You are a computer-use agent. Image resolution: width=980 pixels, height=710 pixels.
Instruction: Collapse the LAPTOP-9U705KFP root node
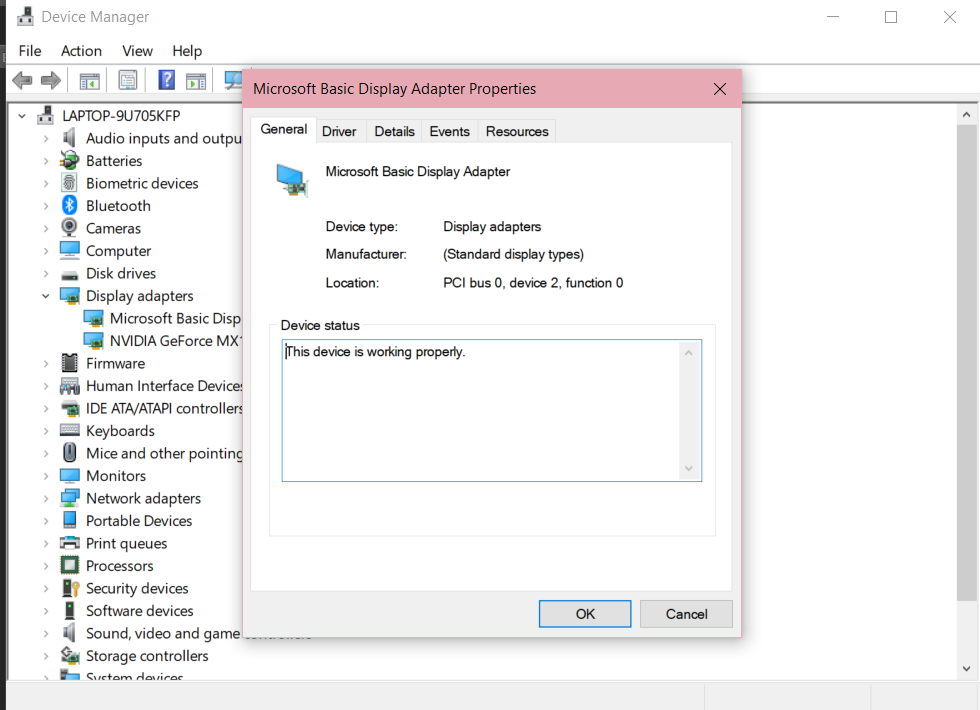[22, 116]
